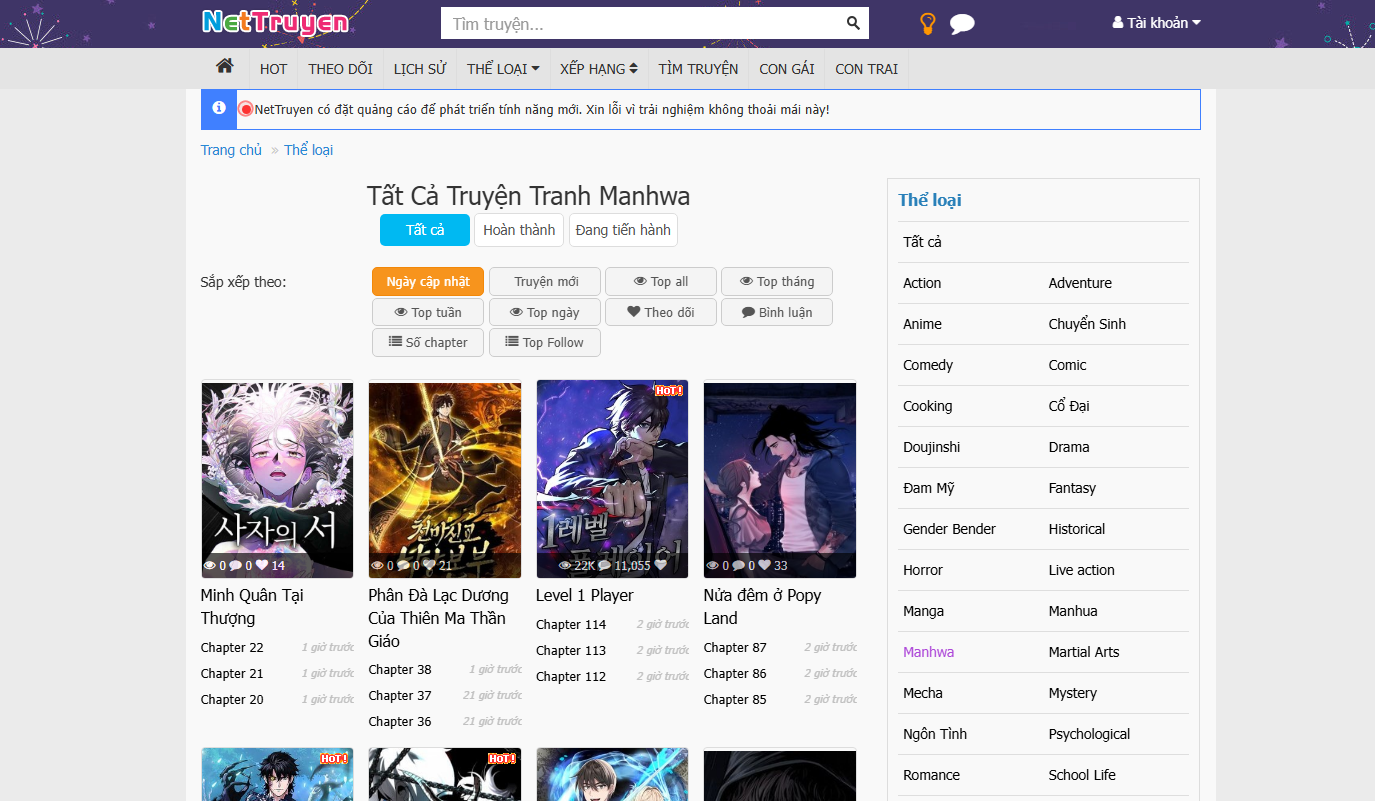Sort by Top all views

660,282
